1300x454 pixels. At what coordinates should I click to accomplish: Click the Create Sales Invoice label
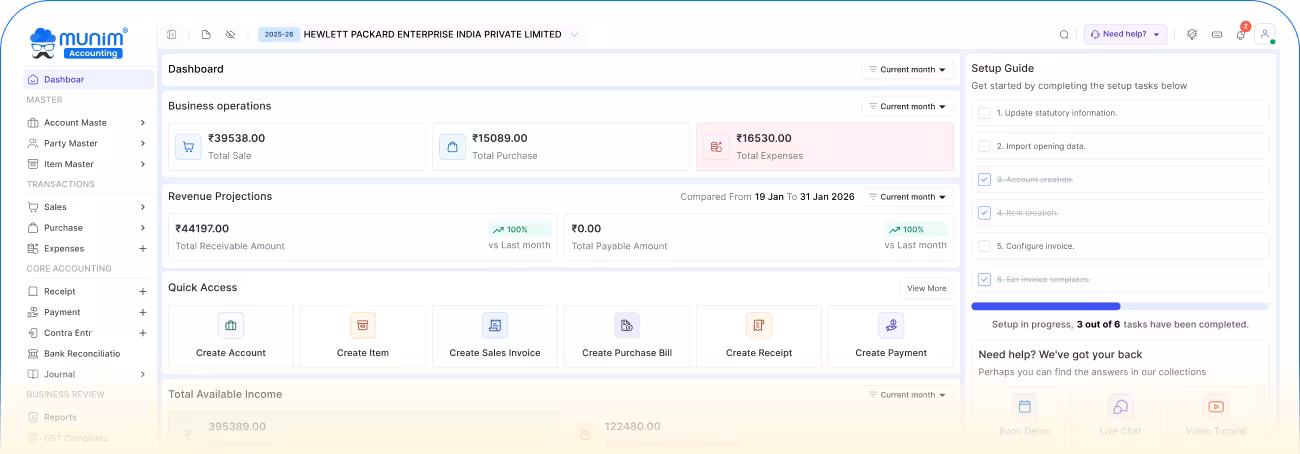click(x=495, y=353)
